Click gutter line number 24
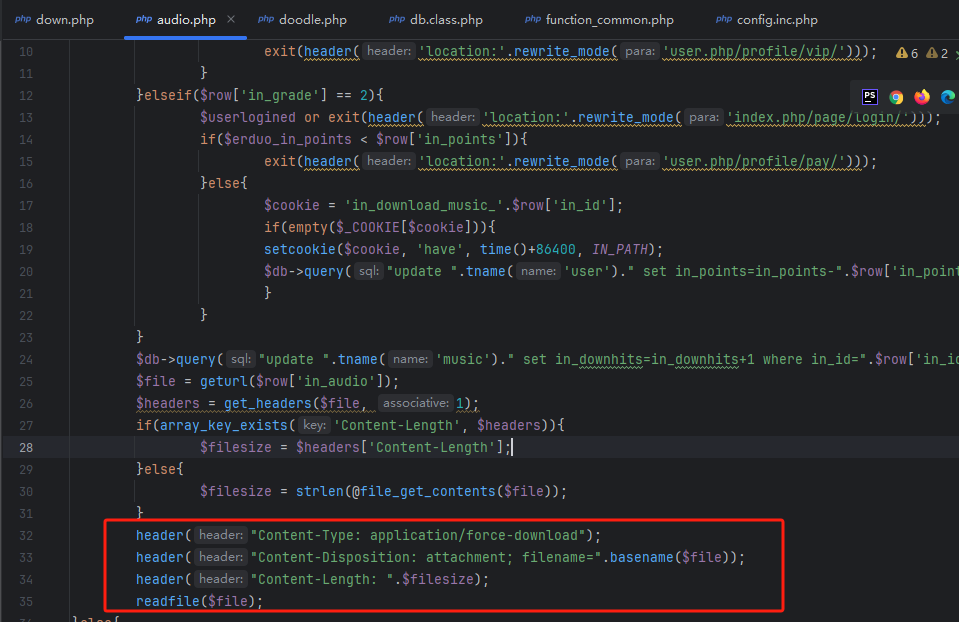This screenshot has width=959, height=622. pyautogui.click(x=26, y=360)
